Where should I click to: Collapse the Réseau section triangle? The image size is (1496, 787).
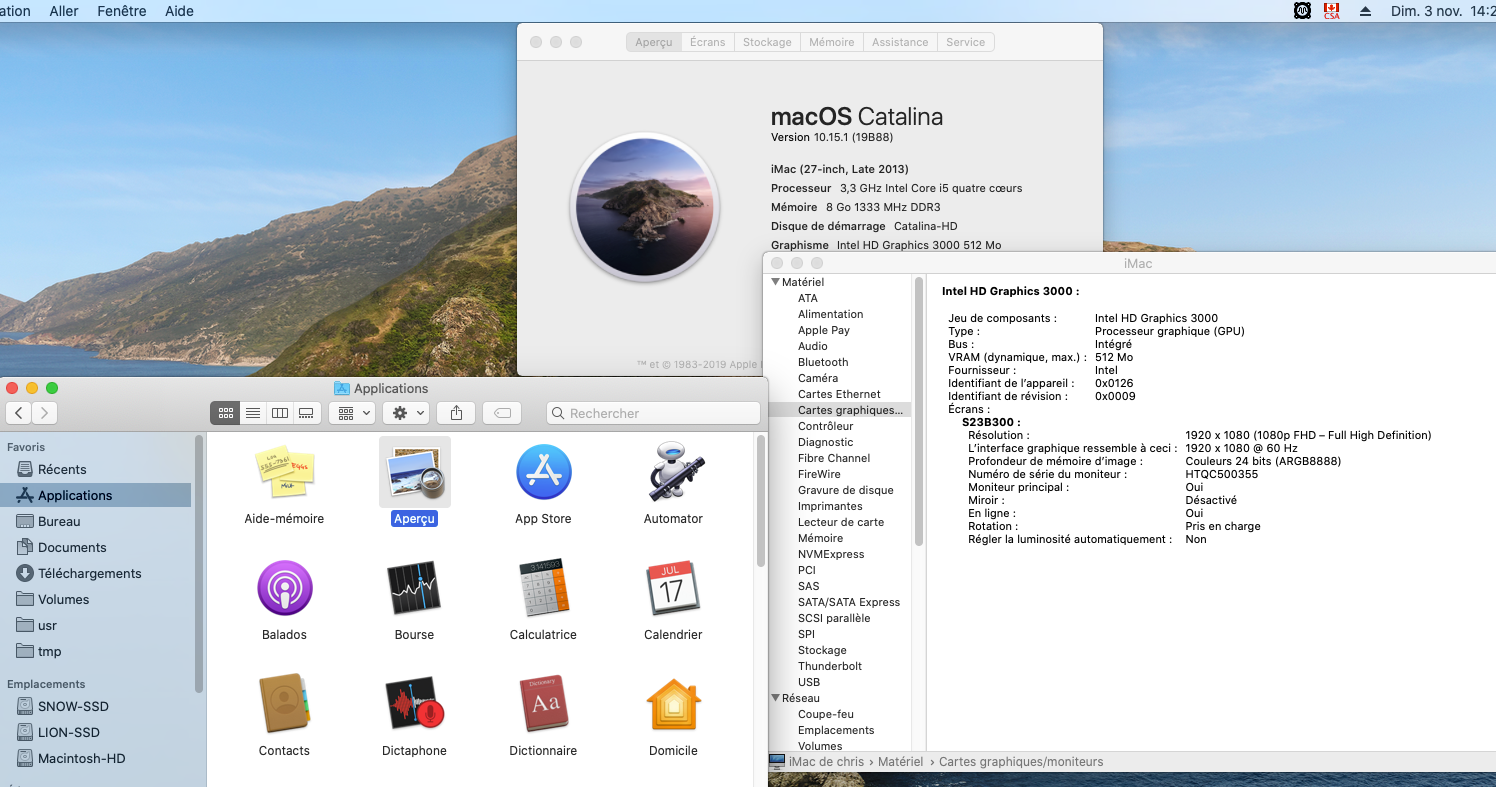775,698
